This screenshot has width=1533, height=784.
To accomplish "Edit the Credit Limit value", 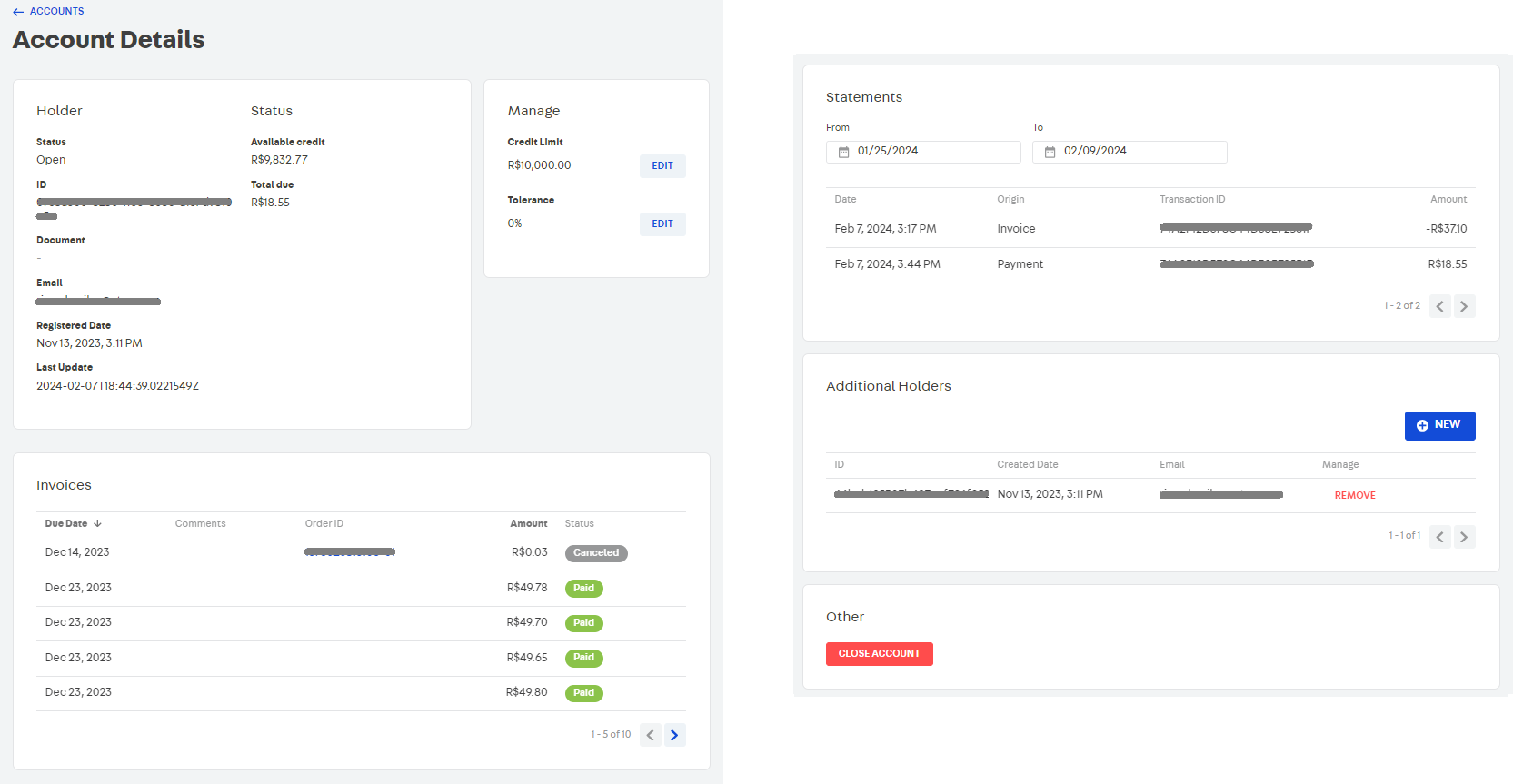I will click(x=662, y=166).
